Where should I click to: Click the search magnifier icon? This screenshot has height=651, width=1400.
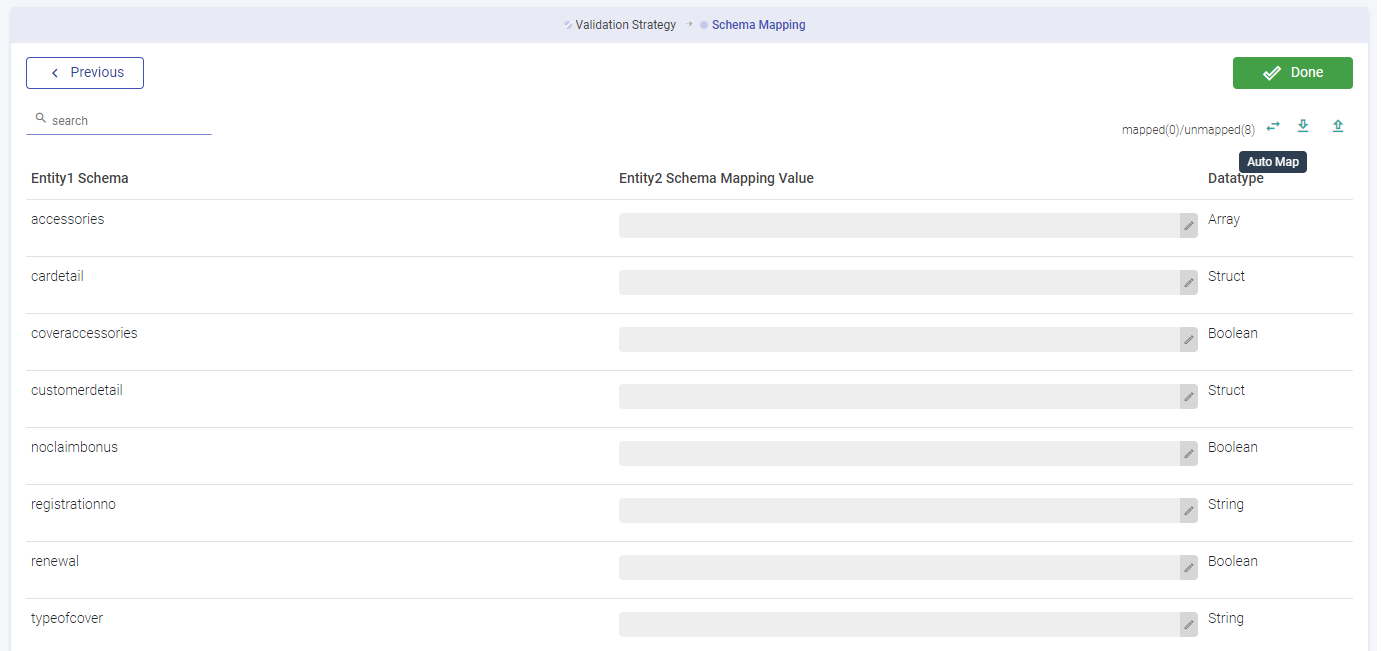pos(41,118)
